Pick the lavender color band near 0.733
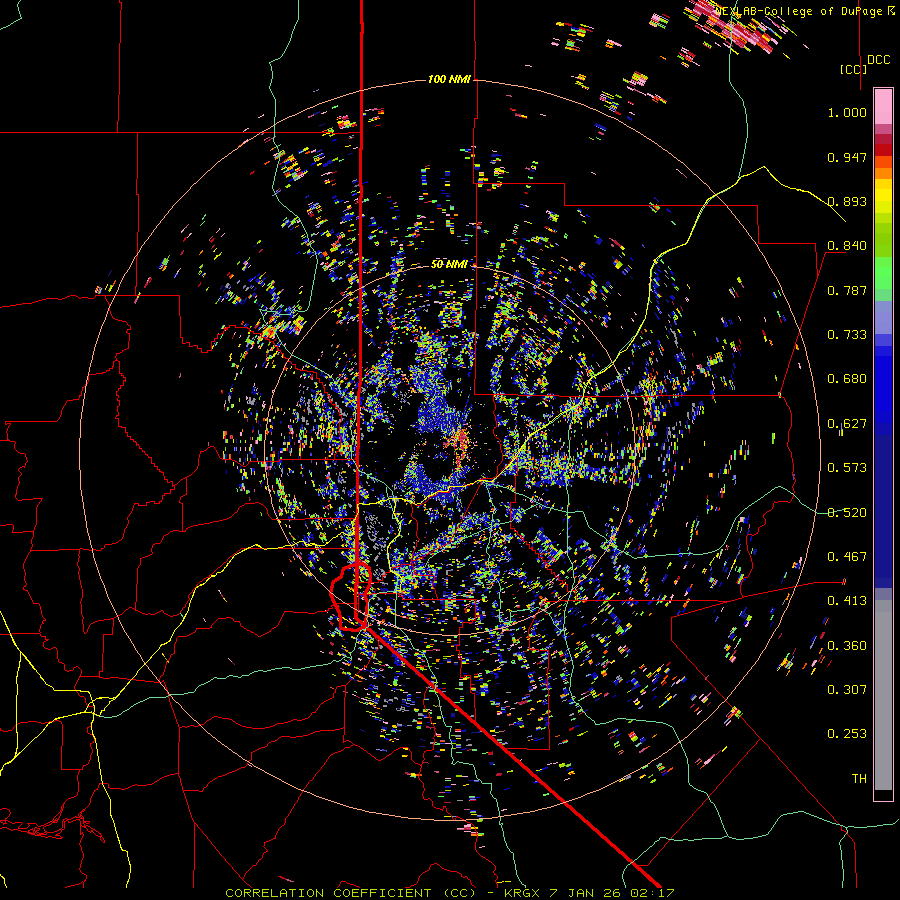The width and height of the screenshot is (900, 900). coord(883,317)
